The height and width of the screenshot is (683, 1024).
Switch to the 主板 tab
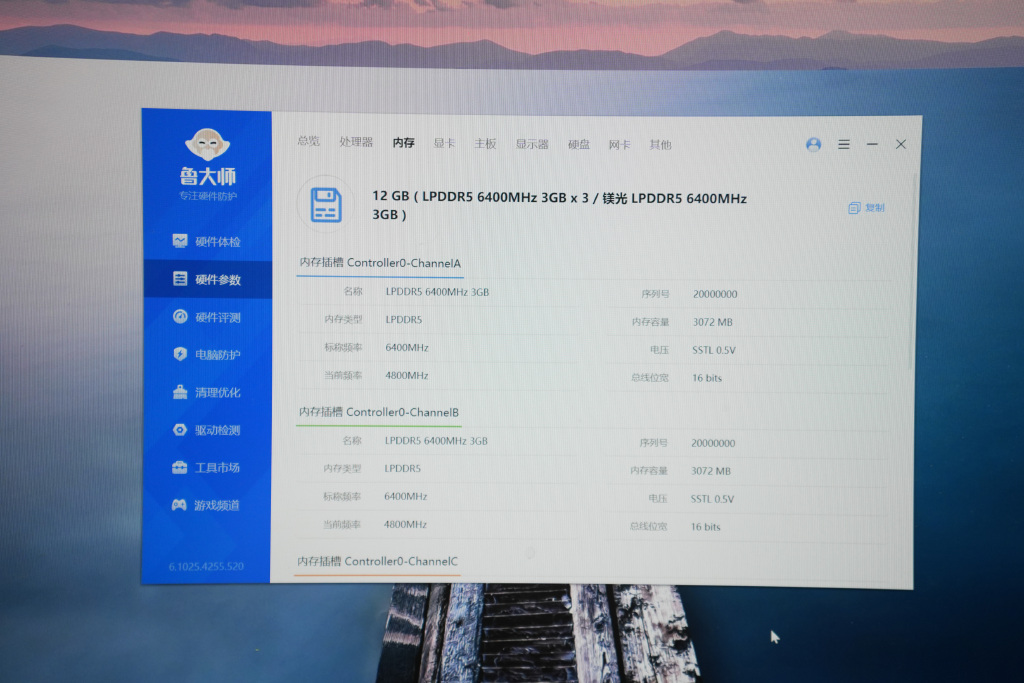pos(485,144)
